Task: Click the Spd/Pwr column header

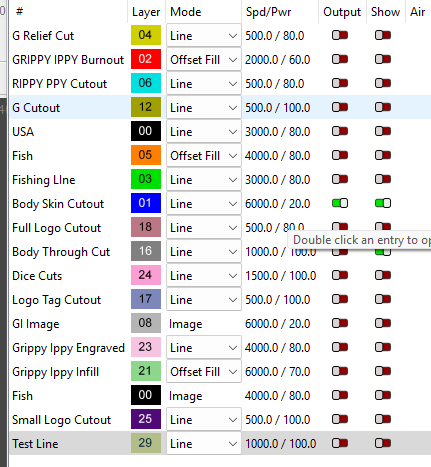Action: [268, 12]
